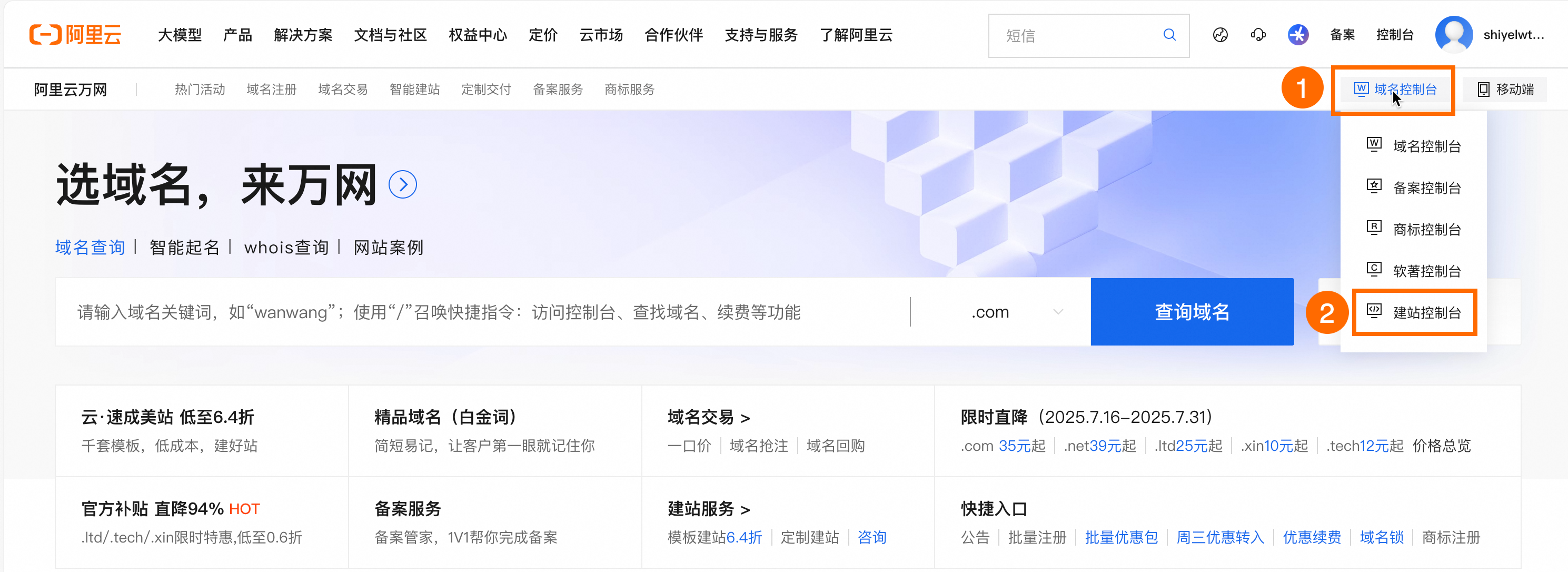Click the 周三优惠转入 quick link
This screenshot has width=1568, height=572.
click(1220, 537)
